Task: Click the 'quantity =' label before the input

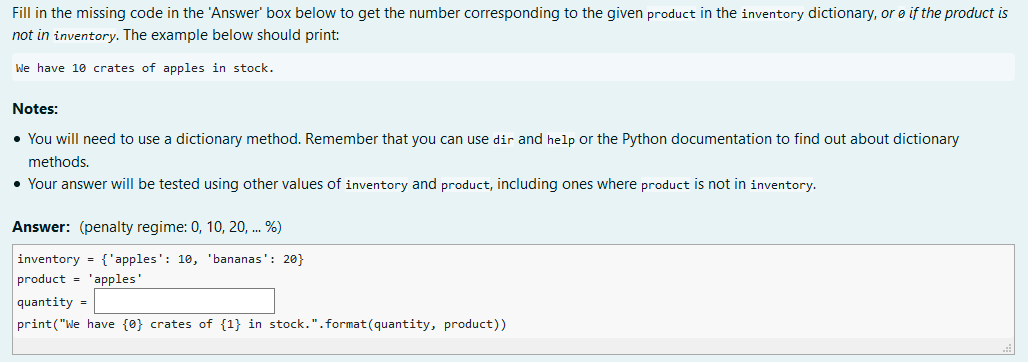Action: 52,302
